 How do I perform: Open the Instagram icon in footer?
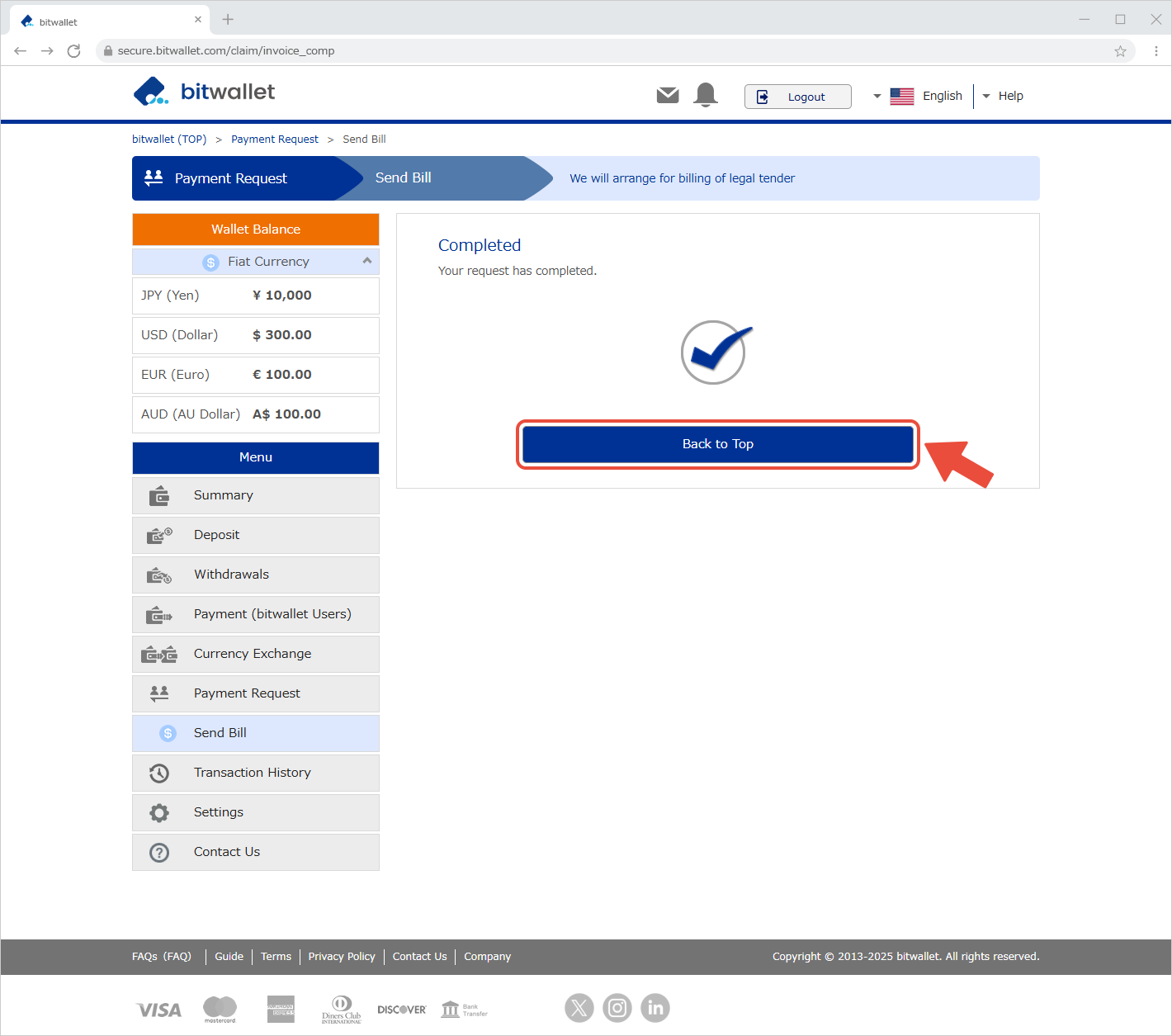pos(617,1008)
